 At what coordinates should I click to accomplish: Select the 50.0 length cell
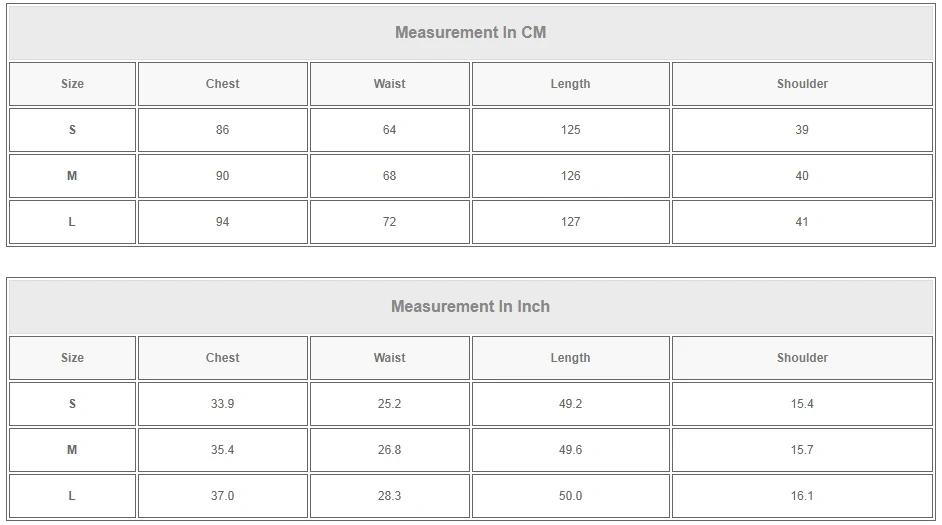pyautogui.click(x=570, y=496)
